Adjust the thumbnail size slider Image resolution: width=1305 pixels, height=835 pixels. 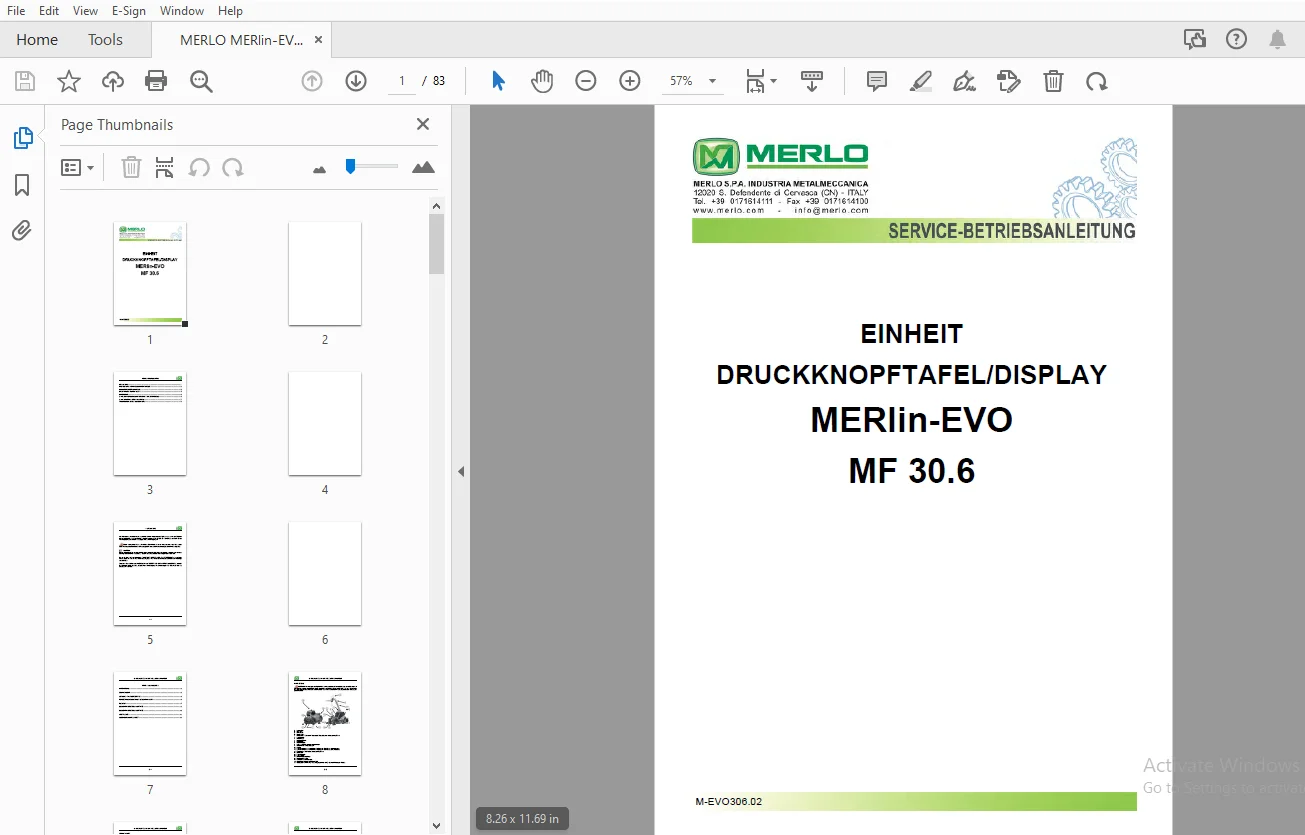(350, 166)
